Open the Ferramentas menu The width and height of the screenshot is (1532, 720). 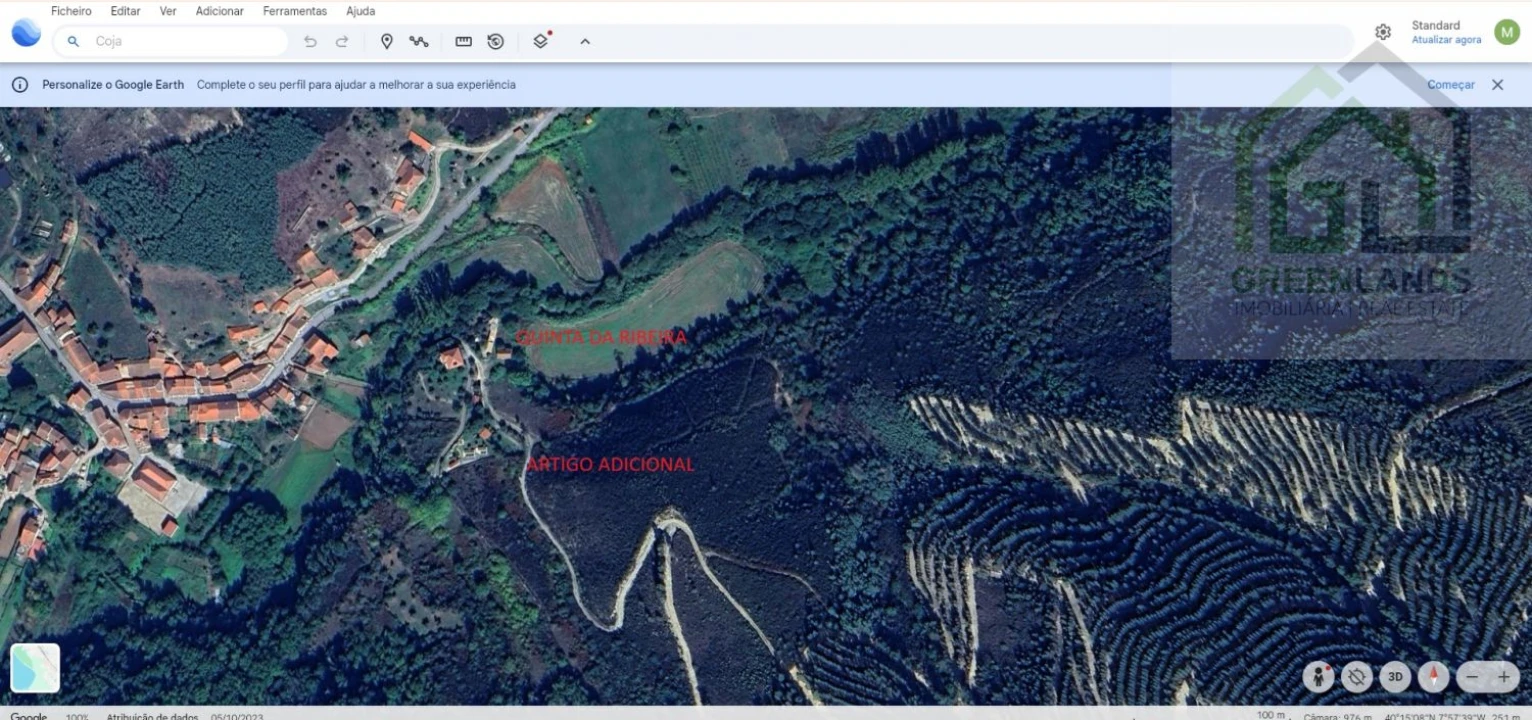coord(294,11)
